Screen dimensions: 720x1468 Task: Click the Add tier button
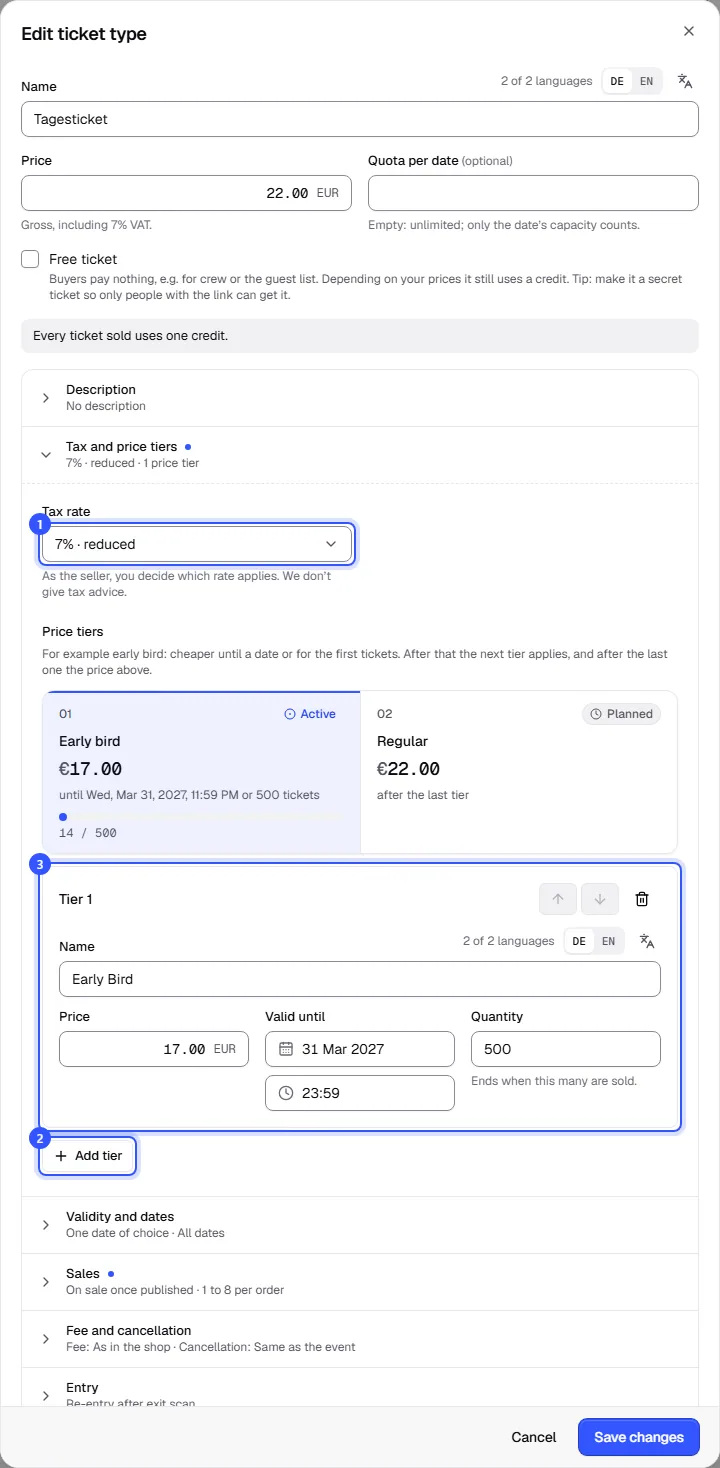88,1156
